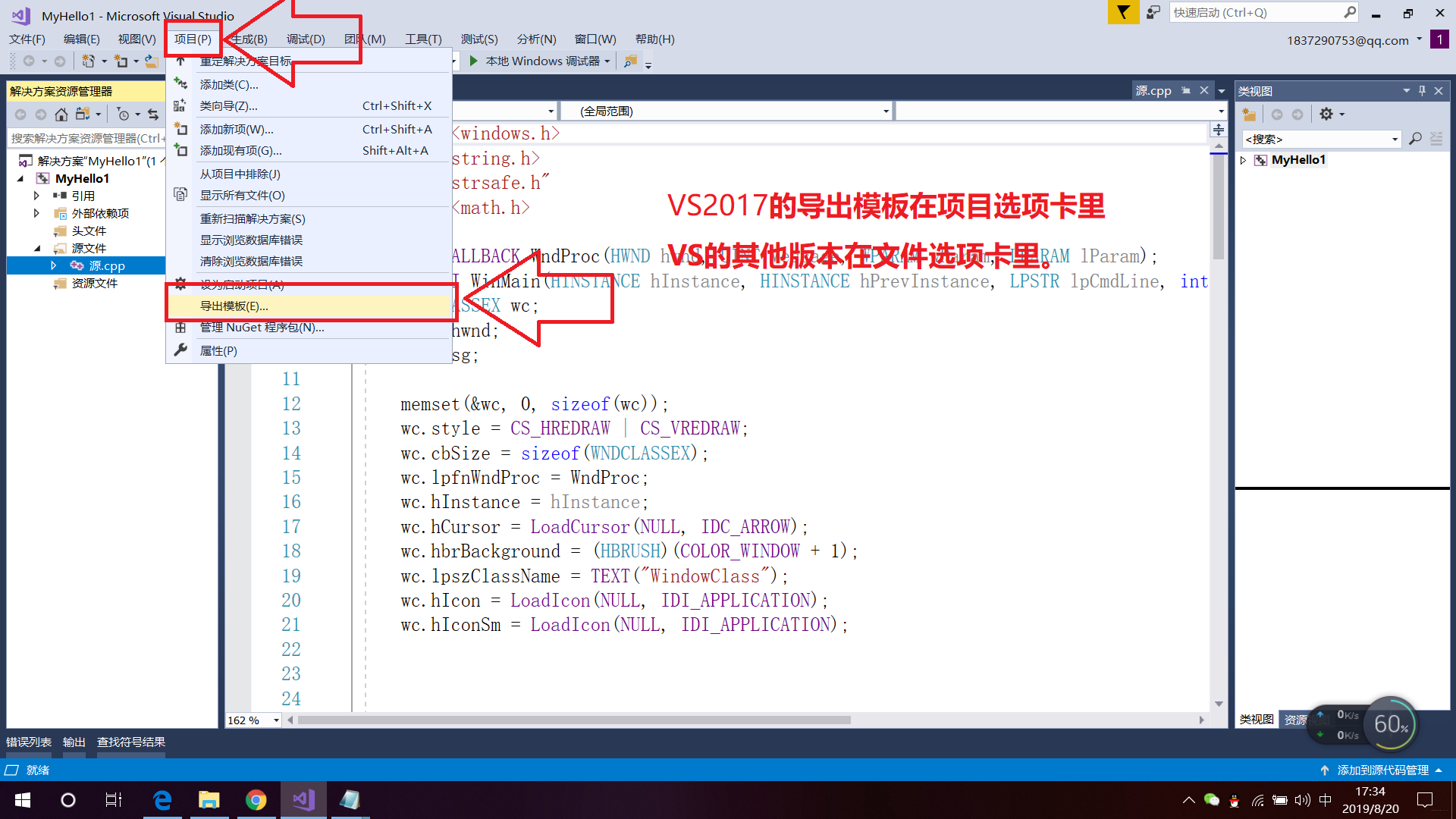1456x819 pixels.
Task: Click the New Project toolbar icon
Action: pos(89,61)
